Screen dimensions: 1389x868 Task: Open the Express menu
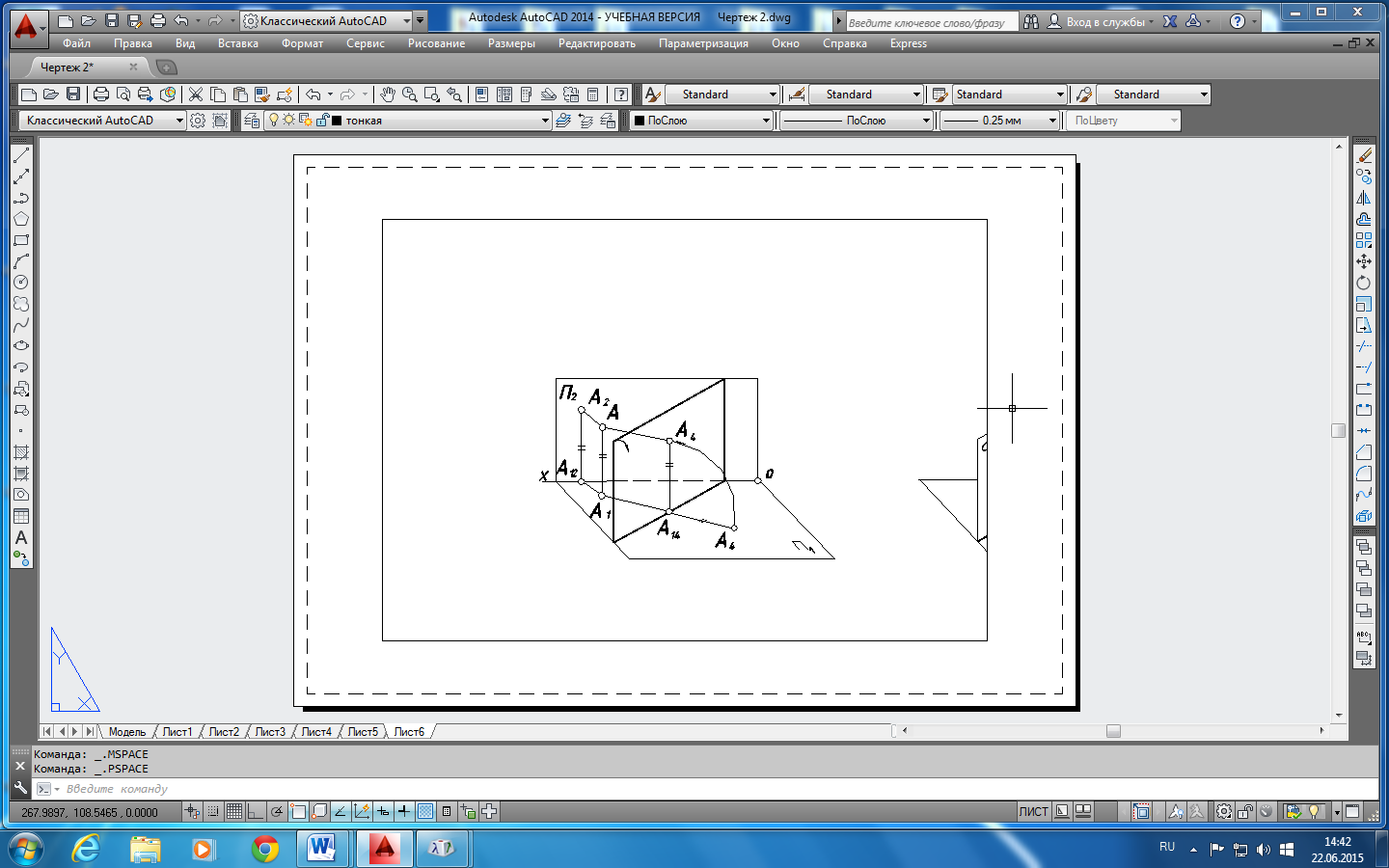pos(908,43)
